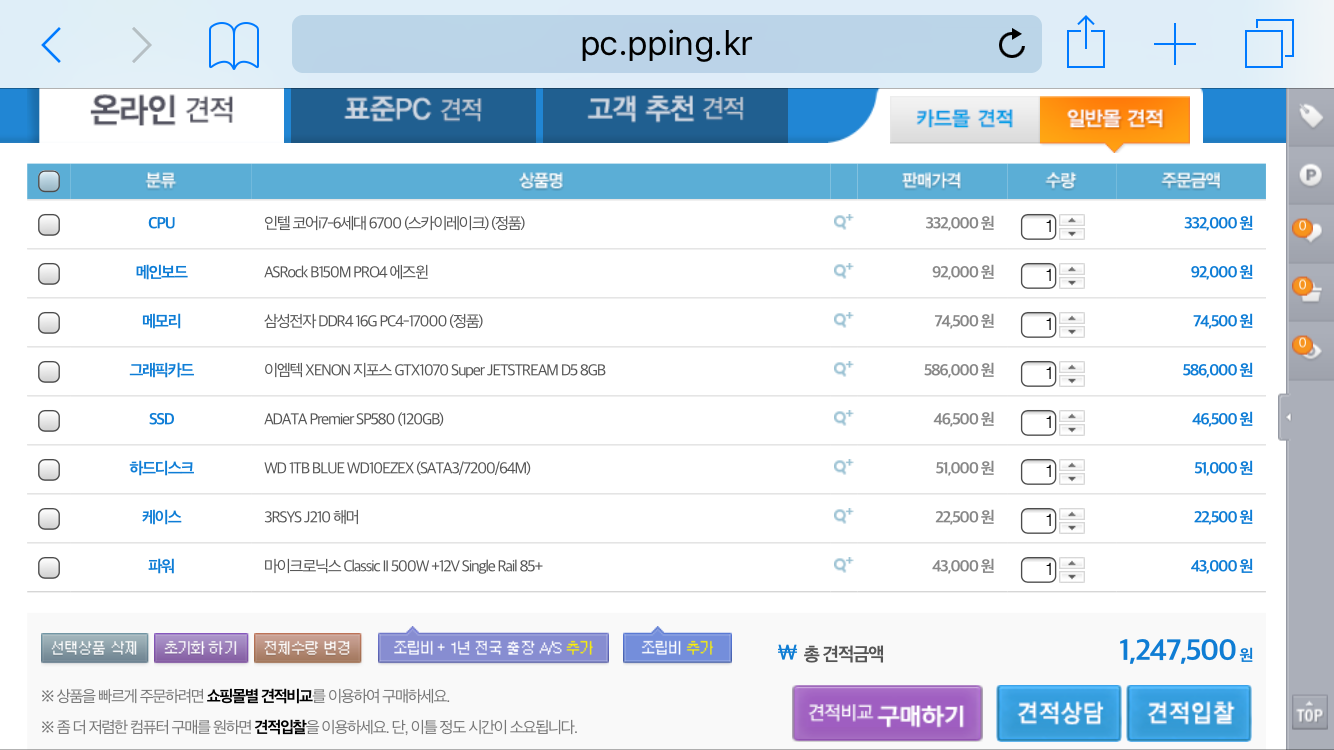Click the 케이스 quantity input field
Viewport: 1334px width, 750px height.
(x=1038, y=520)
